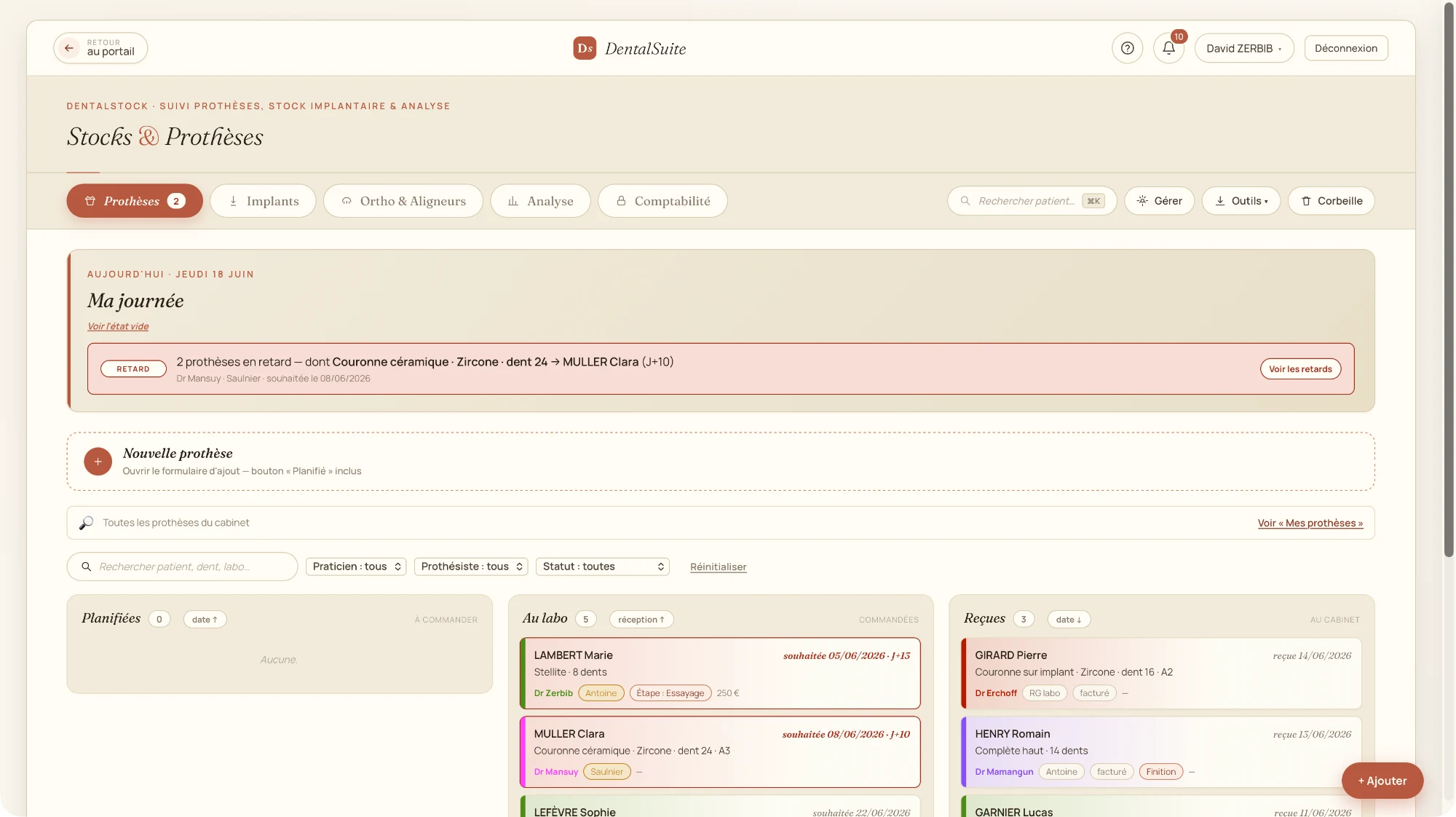Click the Au labo count badge 5
The image size is (1456, 817).
pos(585,620)
